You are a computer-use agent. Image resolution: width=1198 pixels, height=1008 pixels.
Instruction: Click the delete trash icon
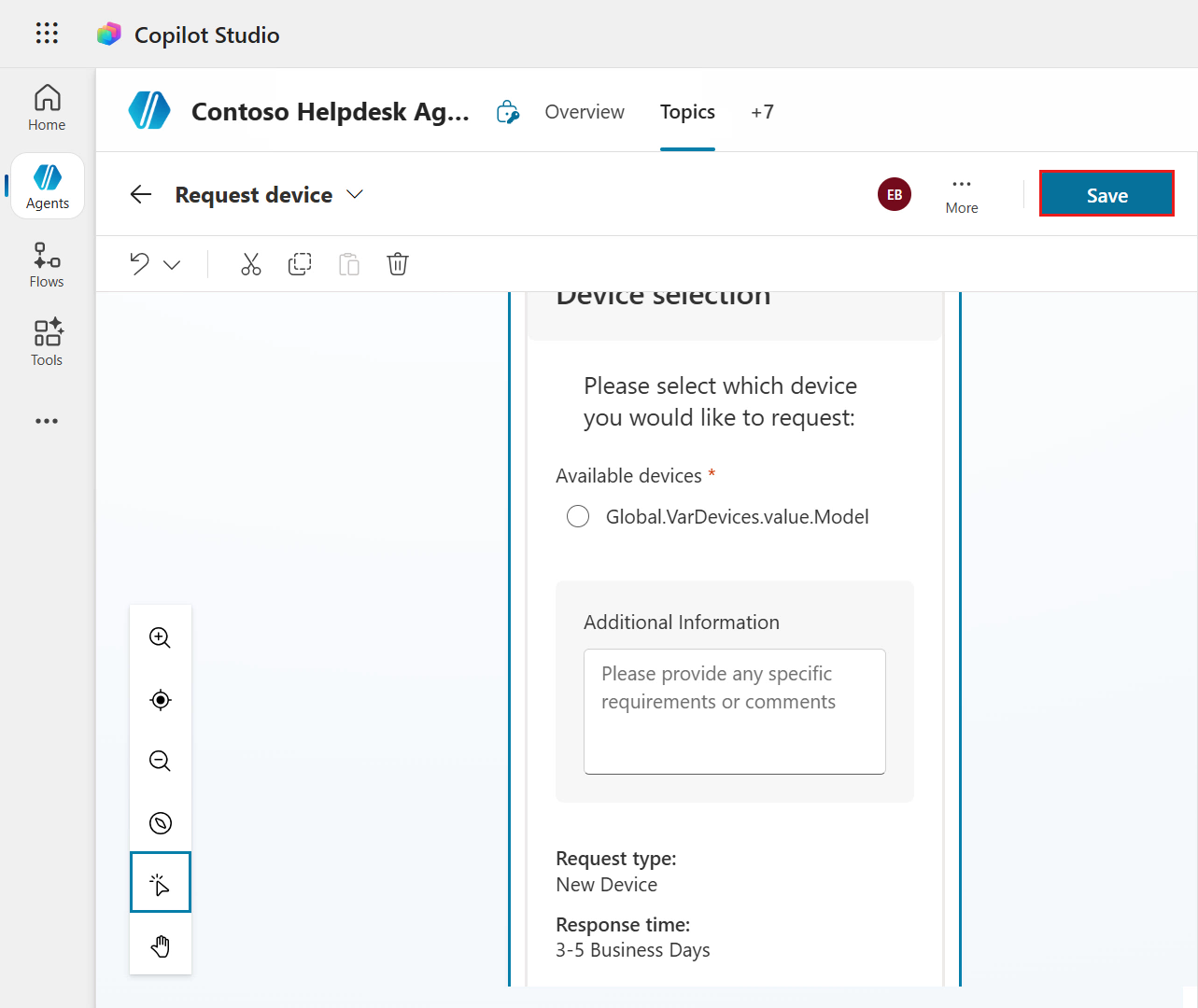(x=398, y=264)
